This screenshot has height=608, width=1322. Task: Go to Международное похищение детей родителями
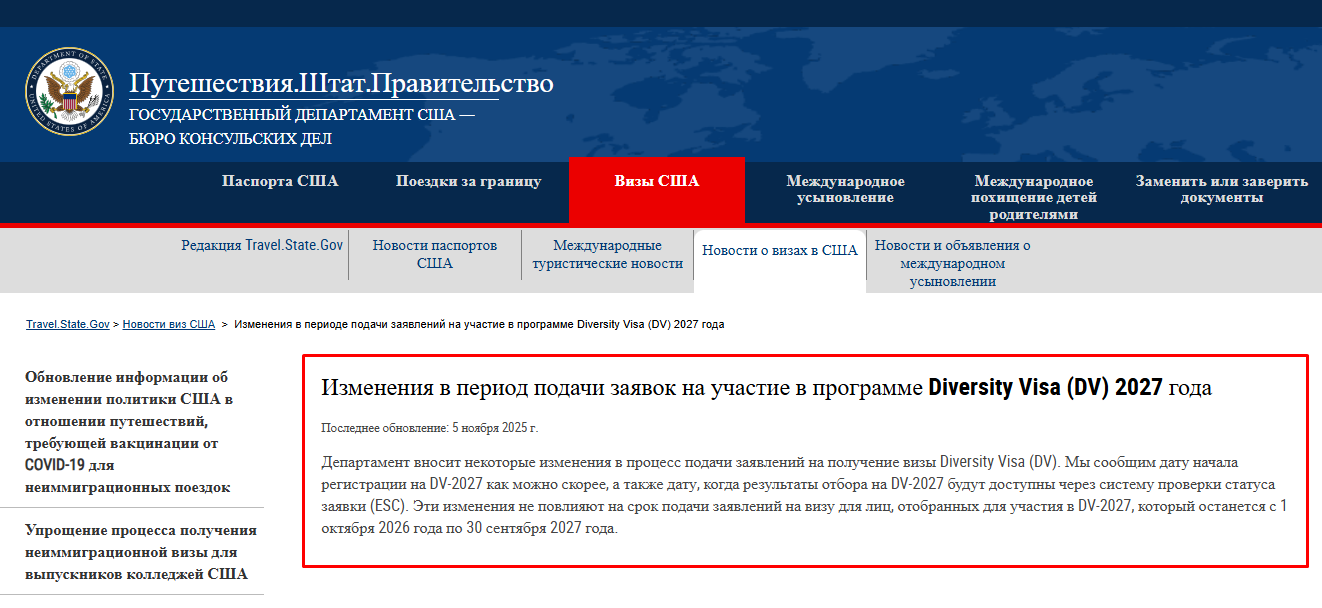pyautogui.click(x=1034, y=197)
